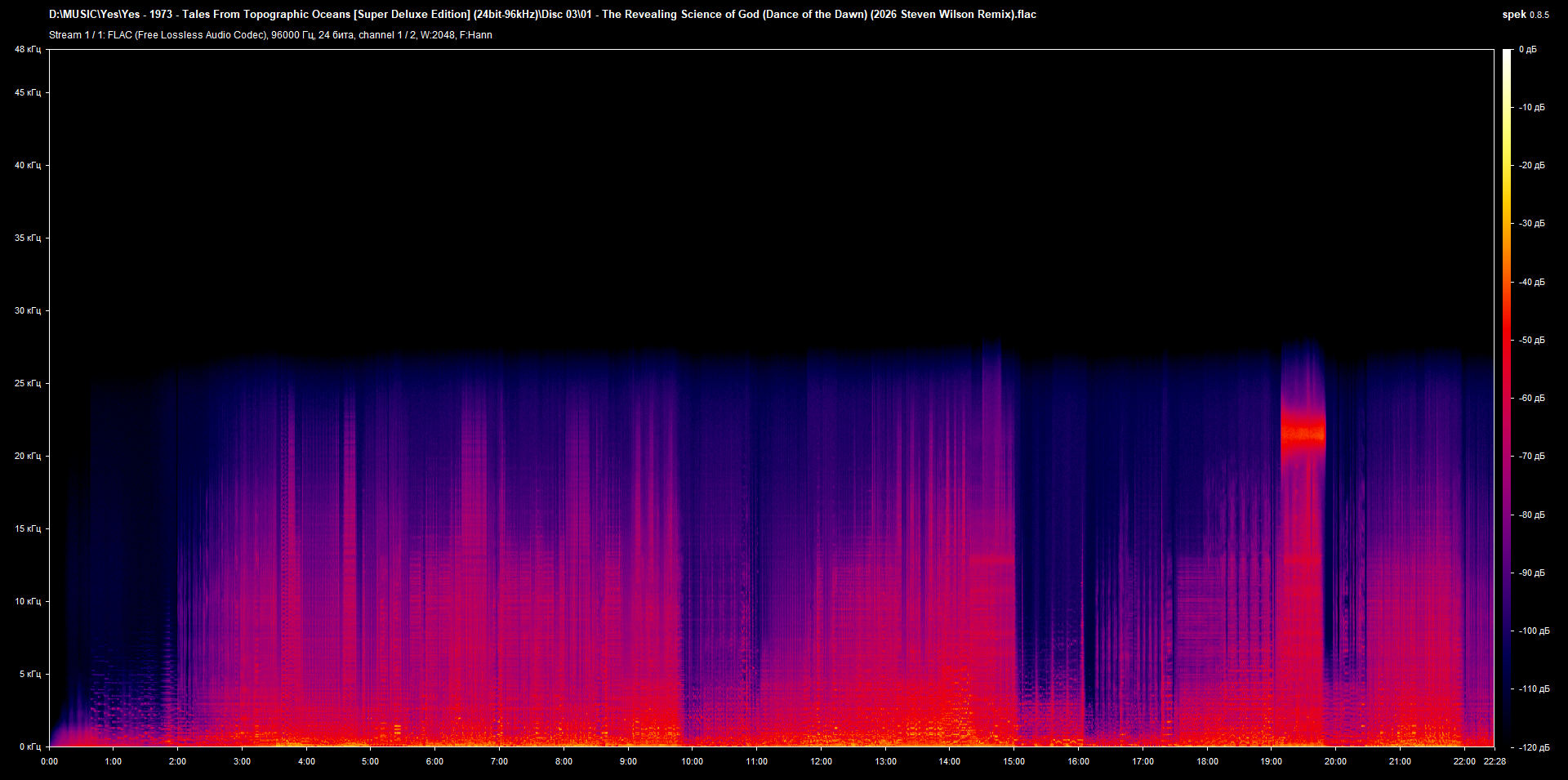The image size is (1568, 780).
Task: Click the 22:28 end time label
Action: pos(1494,762)
